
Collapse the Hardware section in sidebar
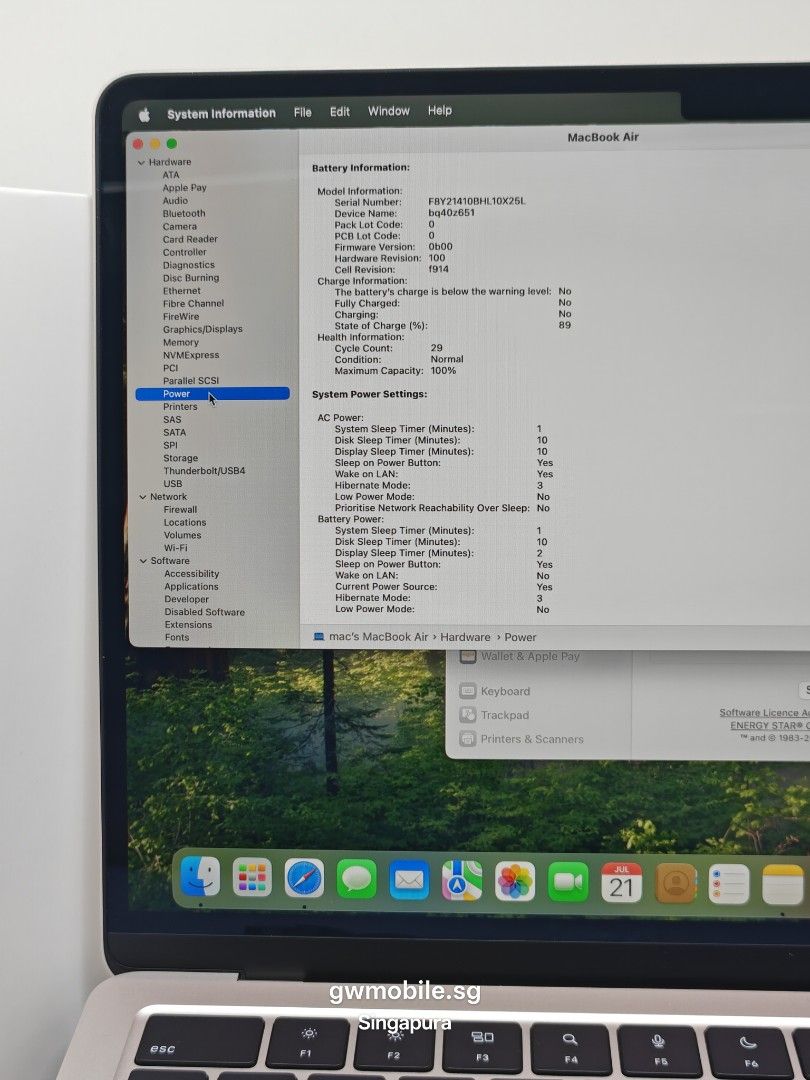[x=141, y=163]
